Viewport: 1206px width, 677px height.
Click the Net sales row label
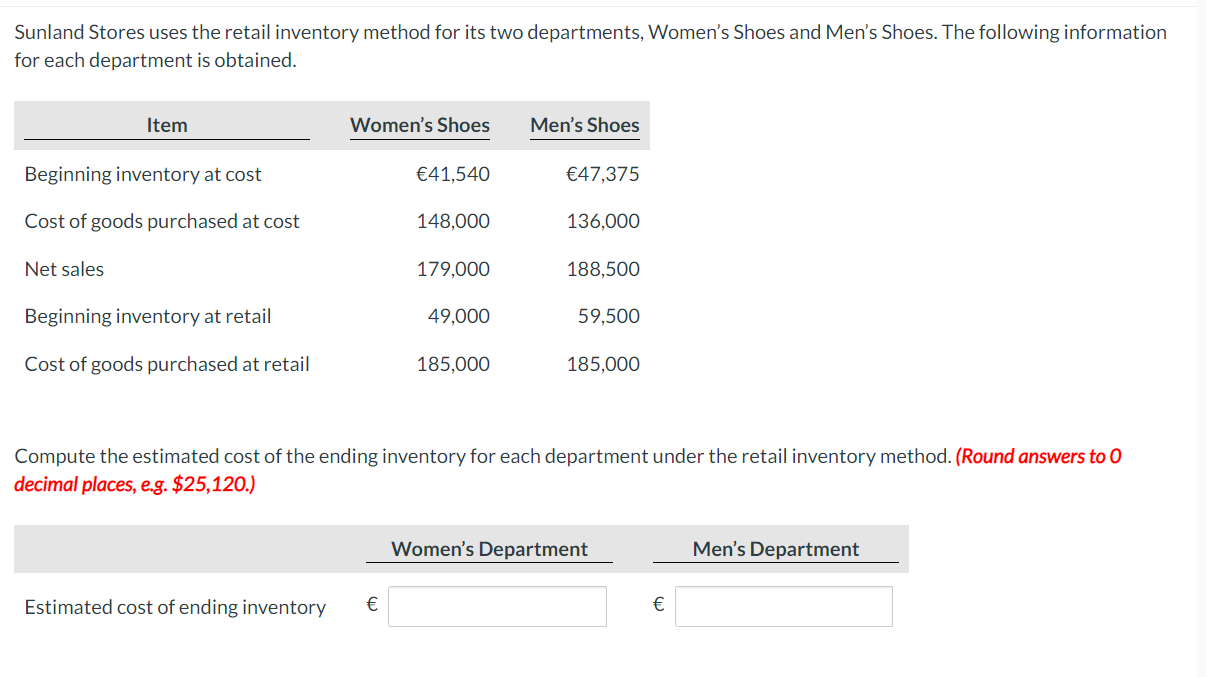point(64,269)
